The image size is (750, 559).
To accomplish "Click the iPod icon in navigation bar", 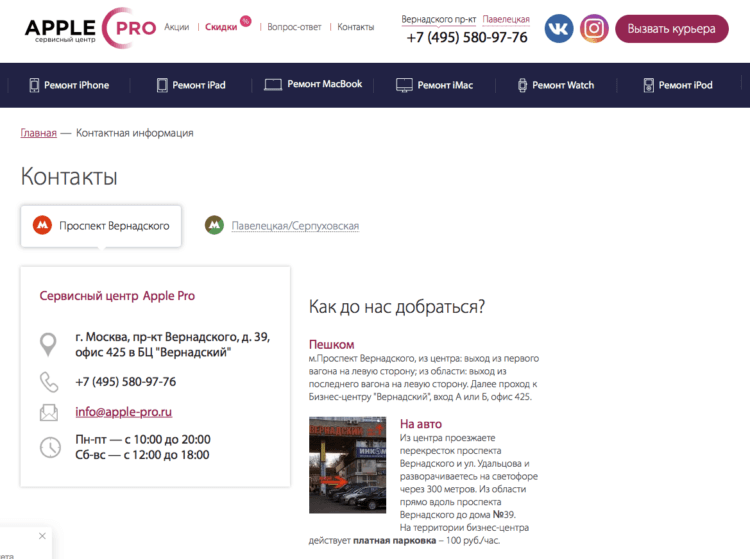I will (x=649, y=85).
